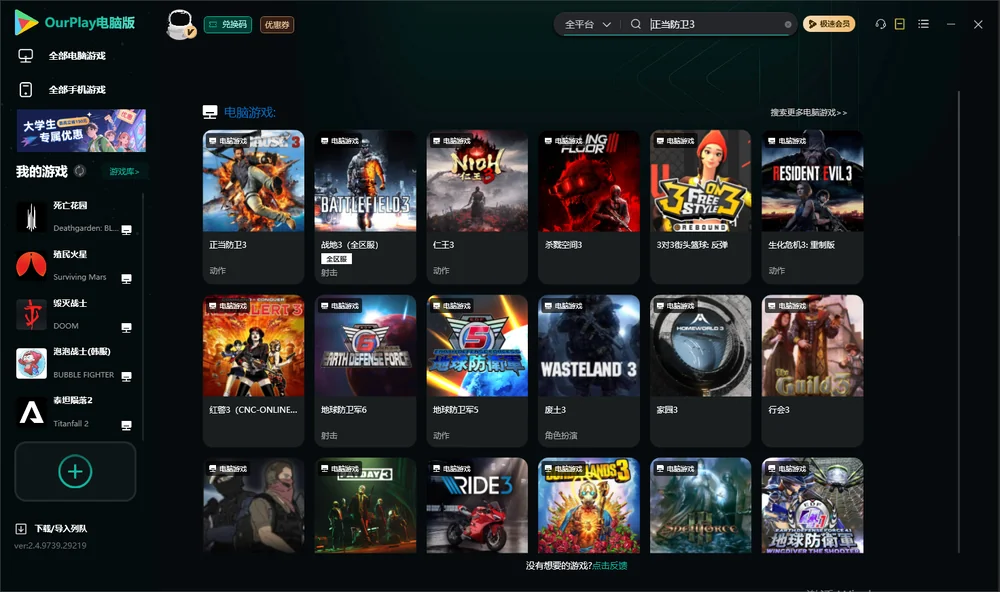Open the 战地3 (全区服) Battlefield 3 card
Image resolution: width=1000 pixels, height=592 pixels.
pos(365,207)
